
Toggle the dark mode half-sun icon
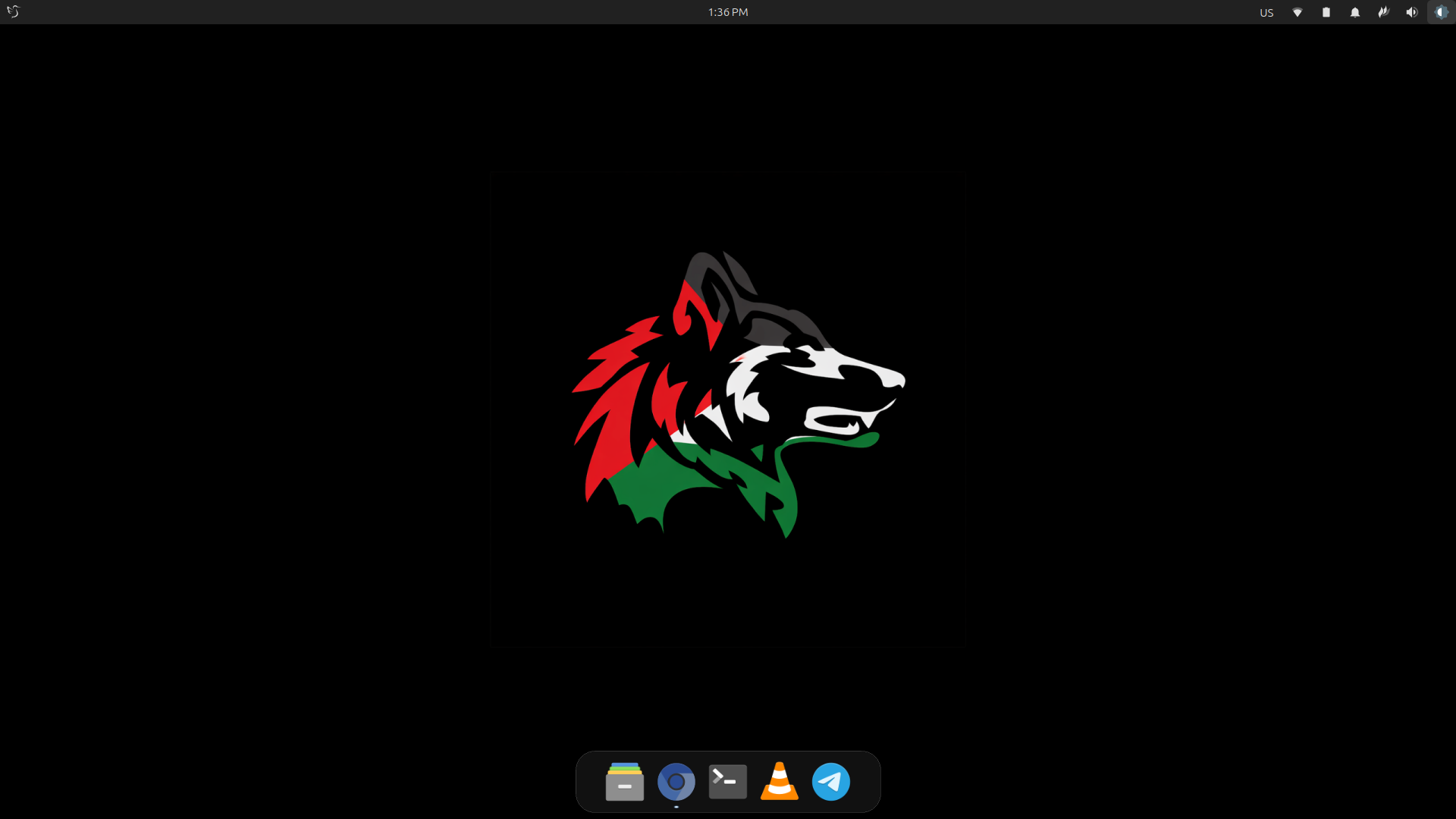[1441, 12]
